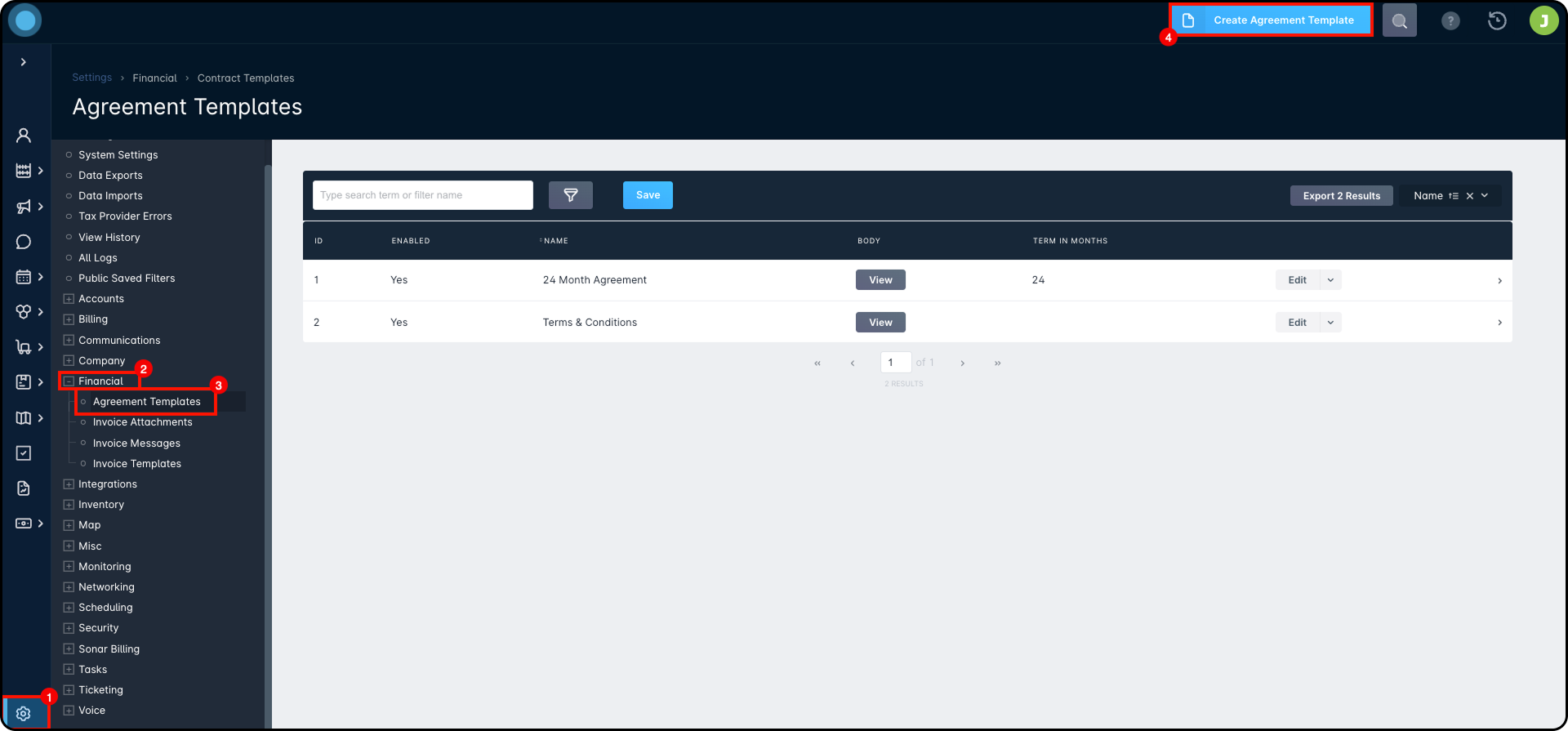Screen dimensions: 1568x731
Task: Collapse the Financial settings group
Action: click(69, 381)
